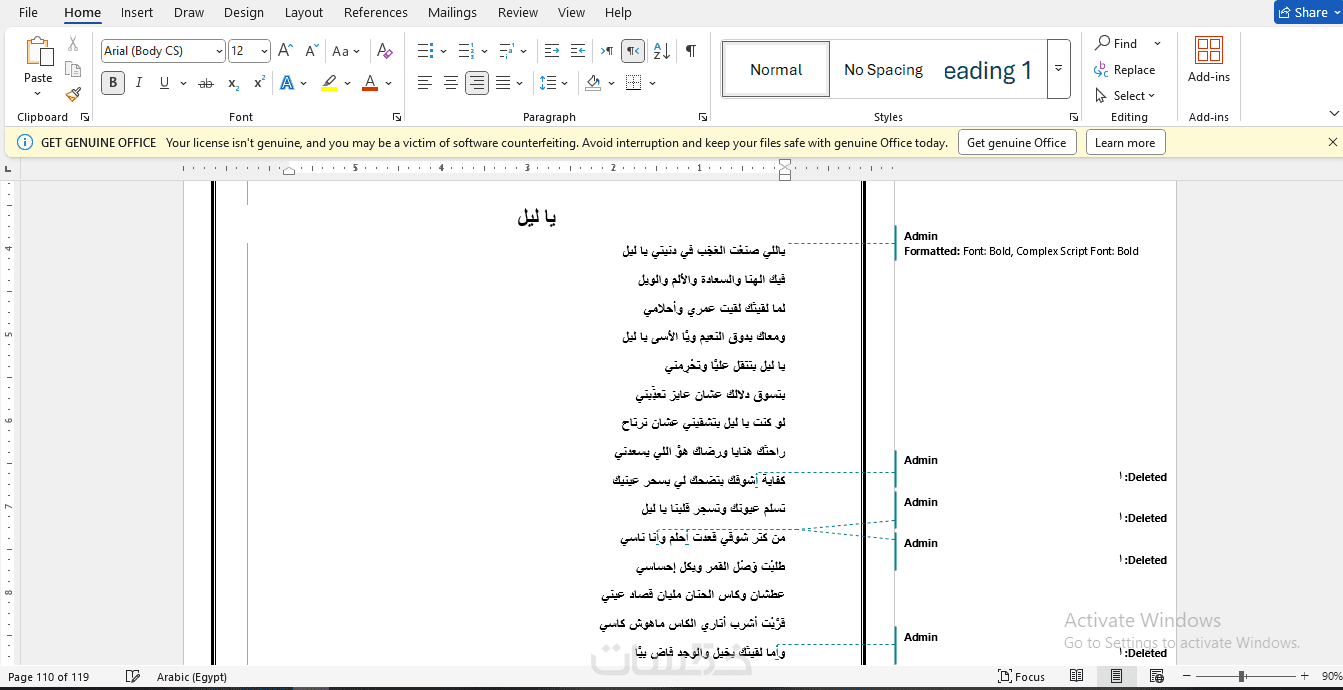Apply the Normal style
This screenshot has width=1343, height=690.
[776, 69]
